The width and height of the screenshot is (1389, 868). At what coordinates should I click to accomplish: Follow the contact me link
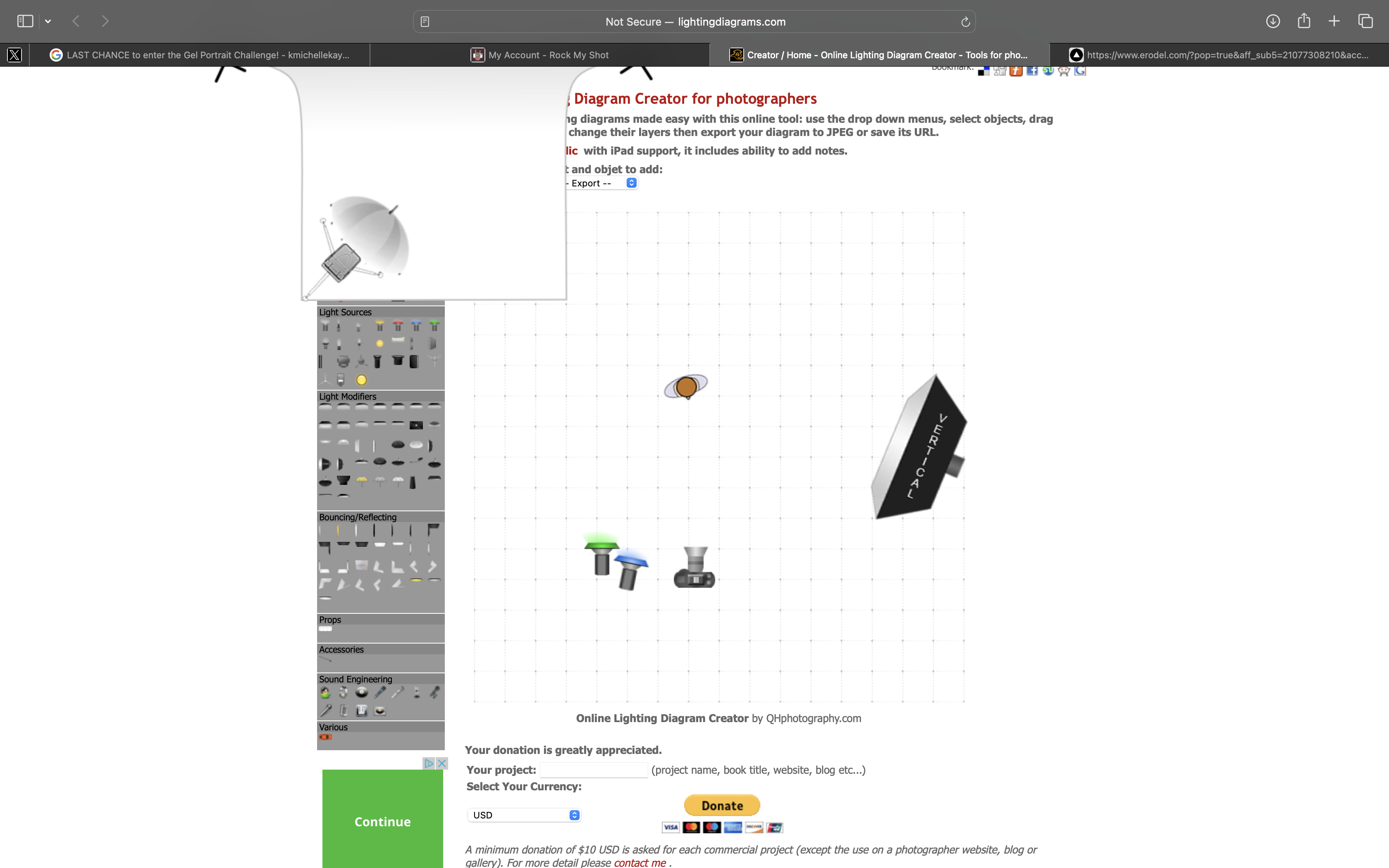[639, 862]
